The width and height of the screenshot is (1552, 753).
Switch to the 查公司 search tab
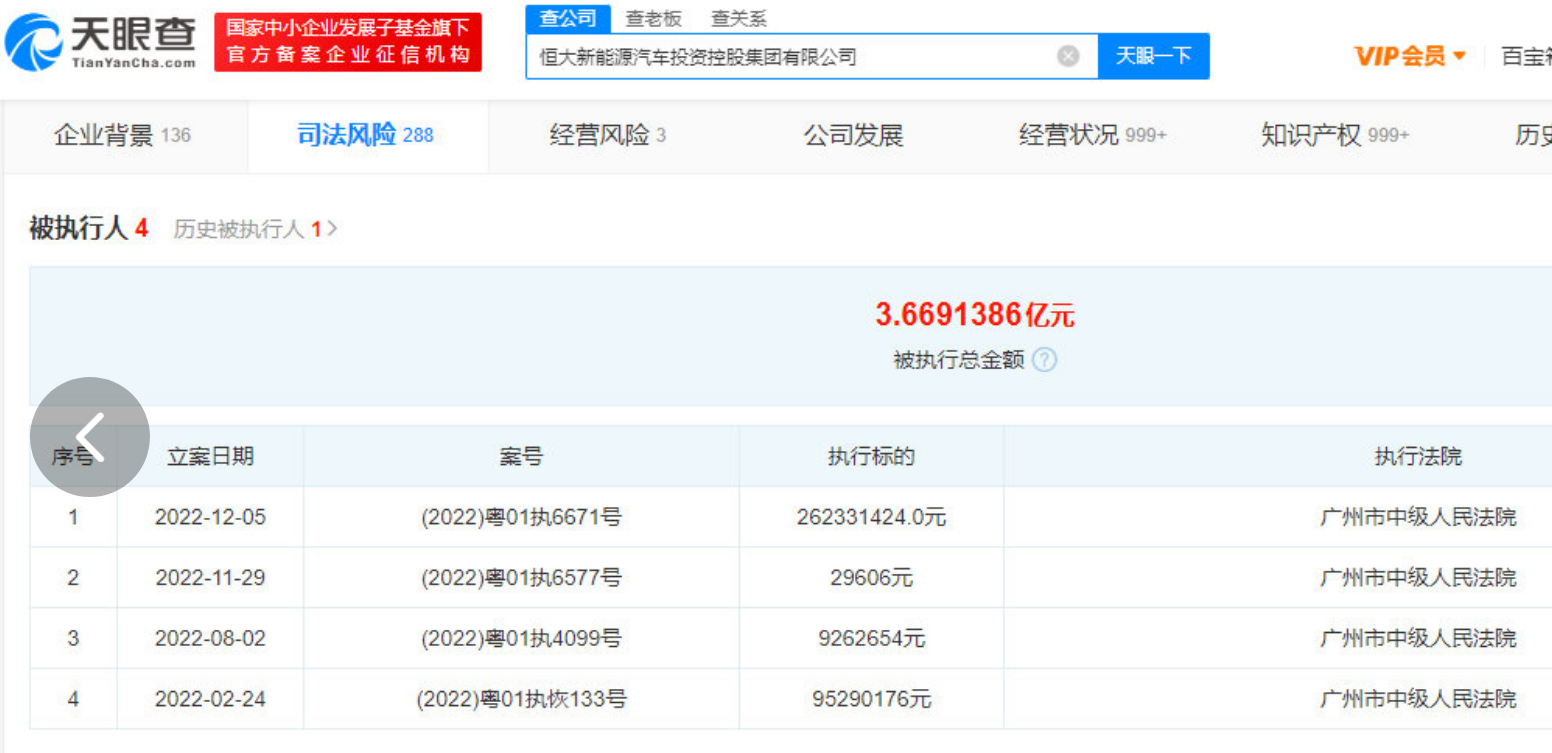pos(568,19)
